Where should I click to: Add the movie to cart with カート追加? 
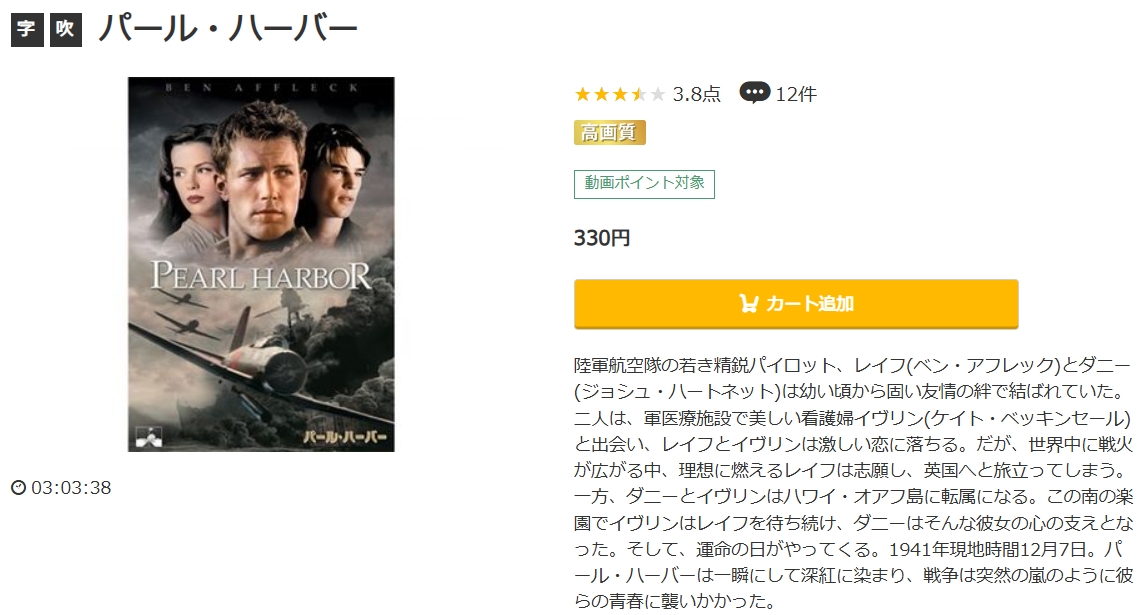796,303
